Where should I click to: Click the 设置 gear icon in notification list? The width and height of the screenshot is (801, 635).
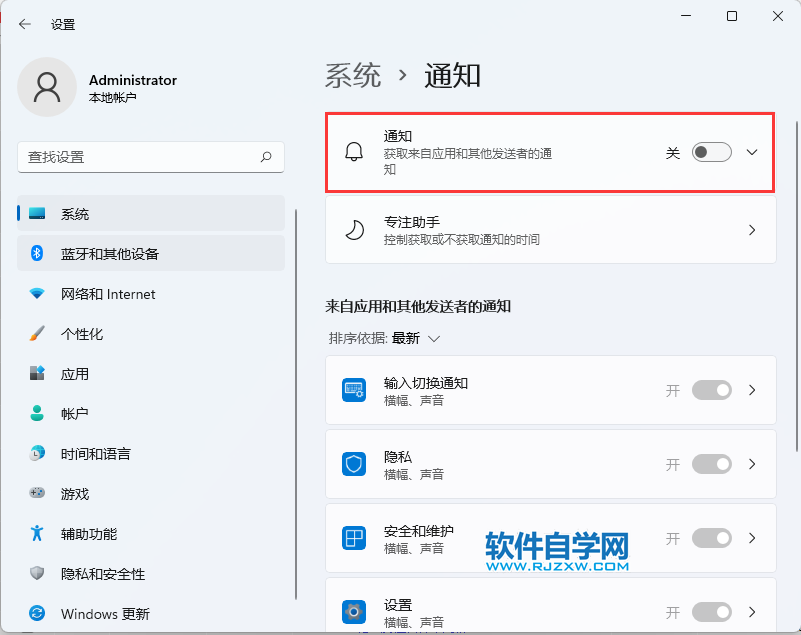pos(355,611)
